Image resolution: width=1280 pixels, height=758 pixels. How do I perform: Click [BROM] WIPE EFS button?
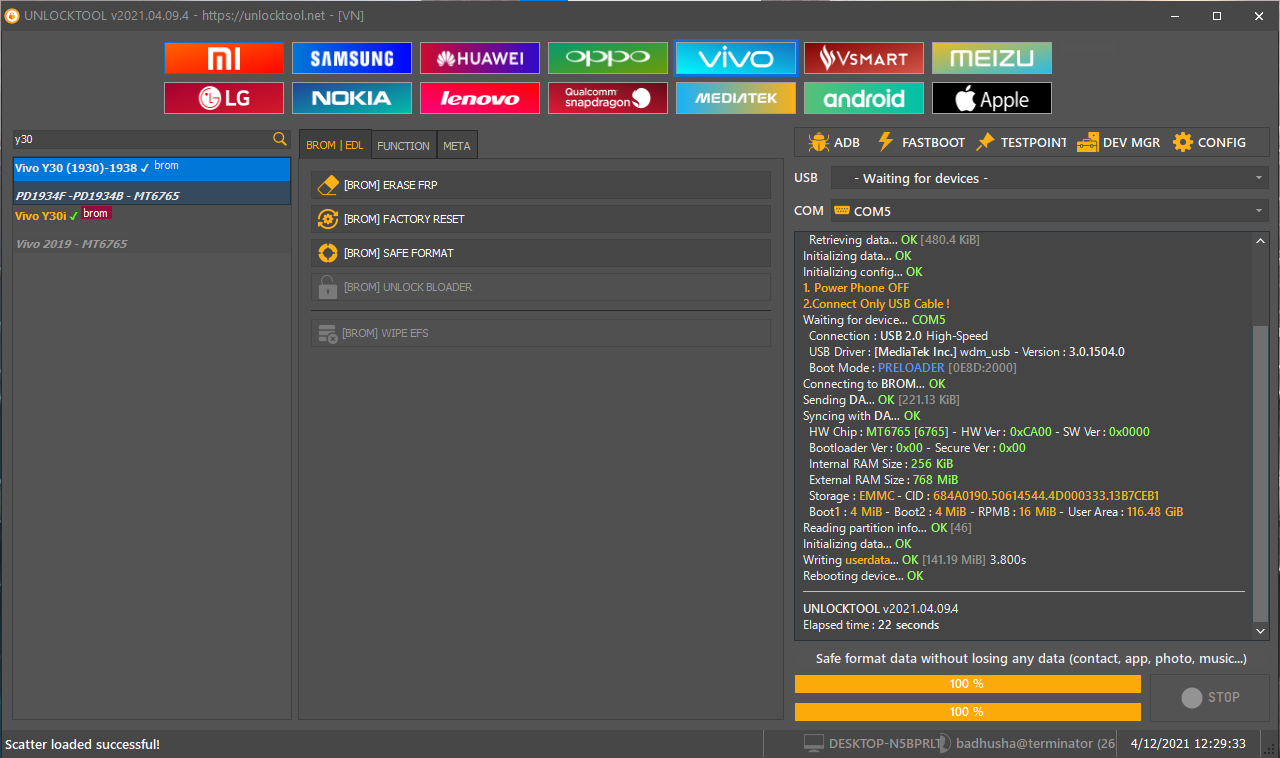pyautogui.click(x=541, y=333)
